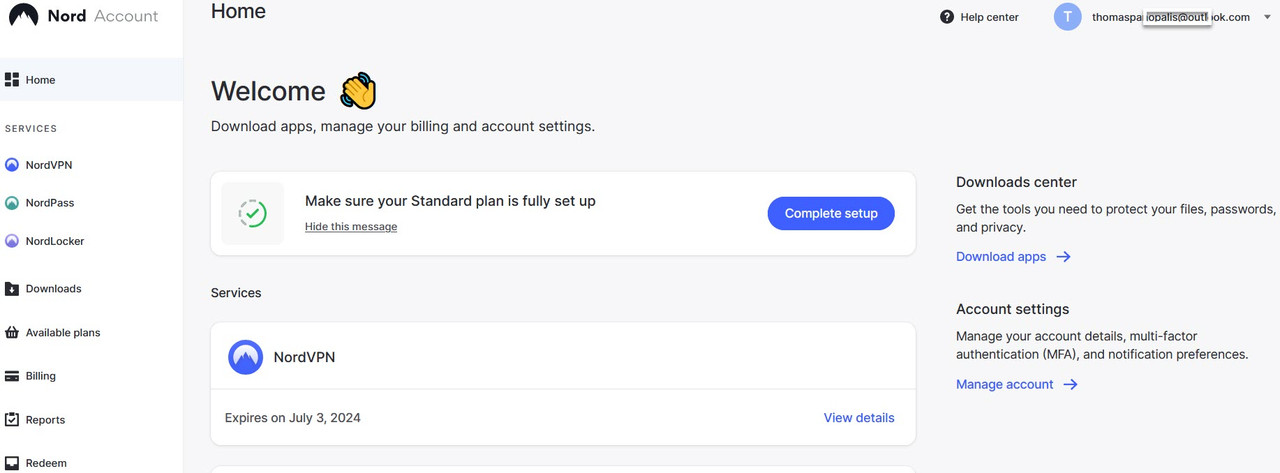Screen dimensions: 1280x473
Task: Click the Reports clipboard icon
Action: 12,420
